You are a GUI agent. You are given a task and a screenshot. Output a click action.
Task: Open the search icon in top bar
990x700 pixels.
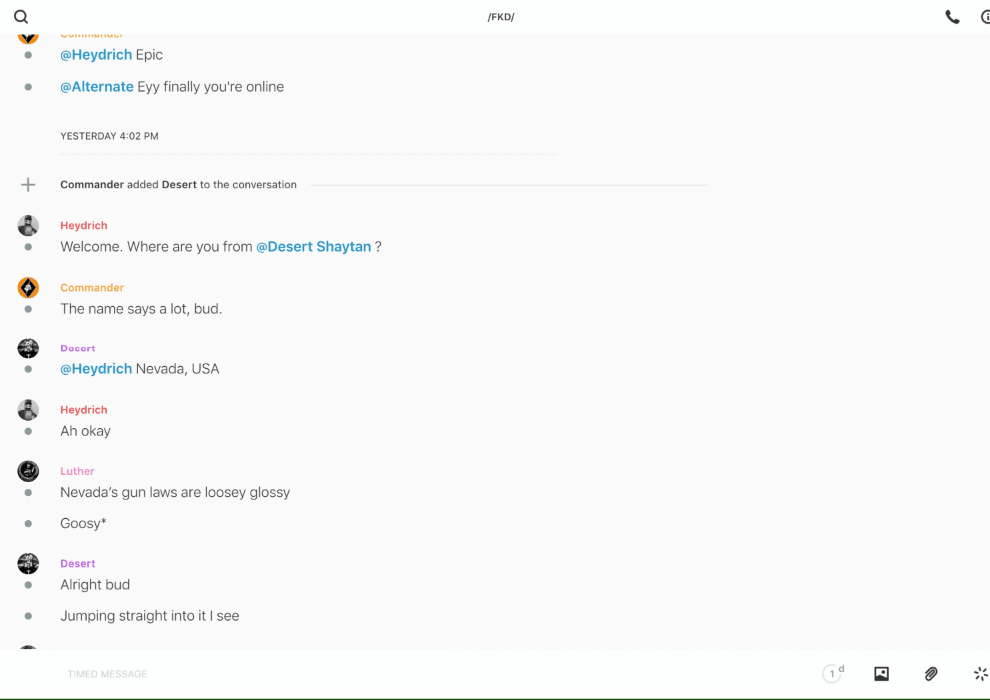(21, 17)
